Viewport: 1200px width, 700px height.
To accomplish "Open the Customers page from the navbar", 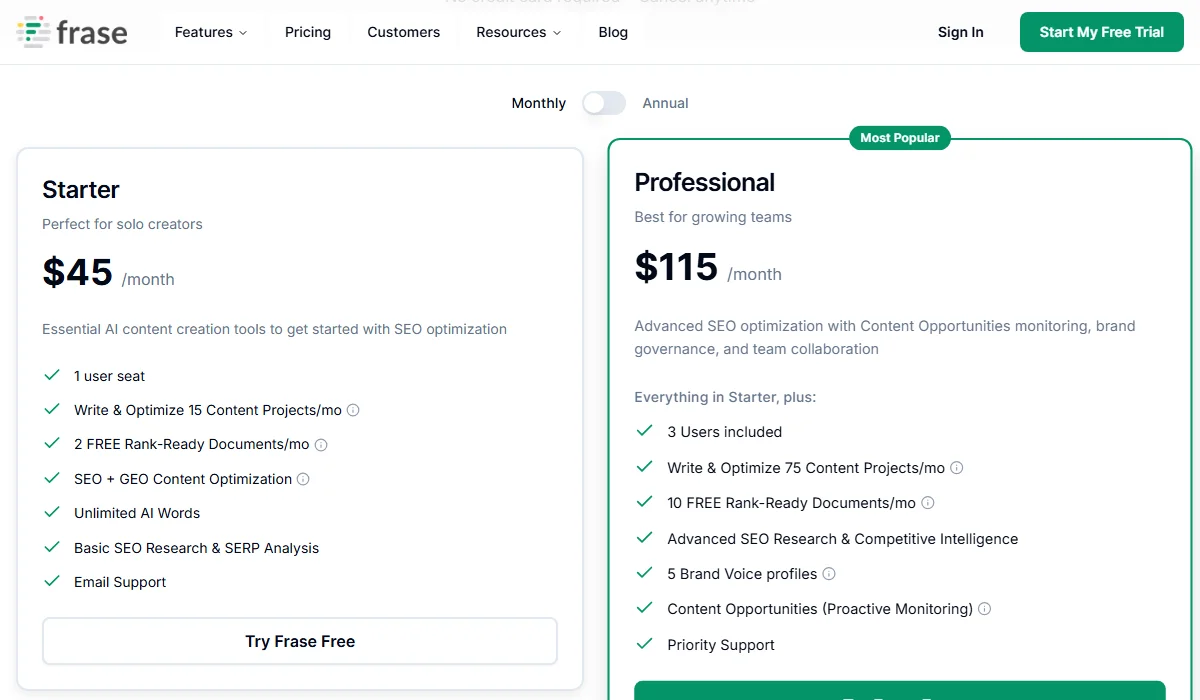I will (x=403, y=32).
